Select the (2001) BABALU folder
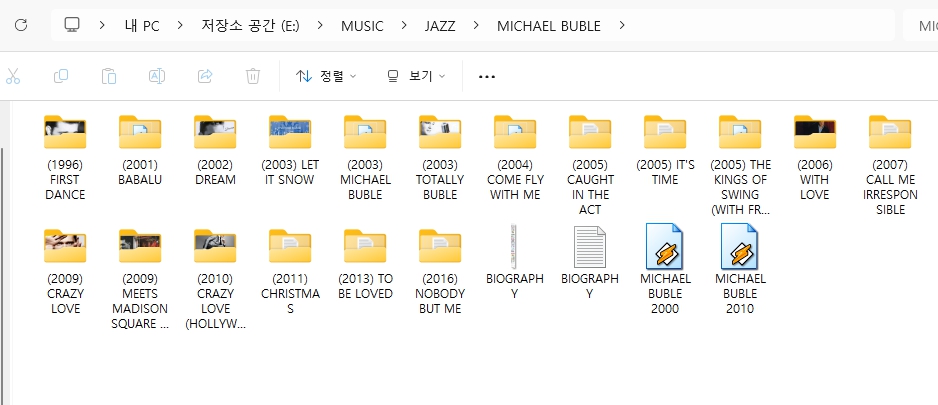 140,151
